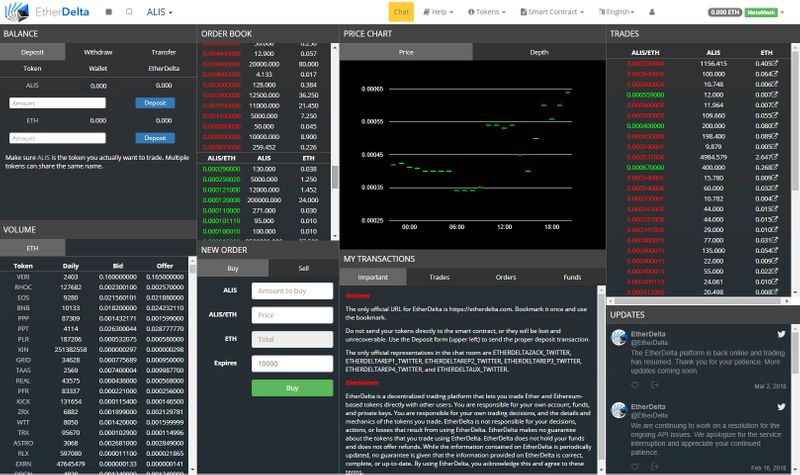The height and width of the screenshot is (475, 800).
Task: Open the English language dropdown
Action: pyautogui.click(x=617, y=12)
